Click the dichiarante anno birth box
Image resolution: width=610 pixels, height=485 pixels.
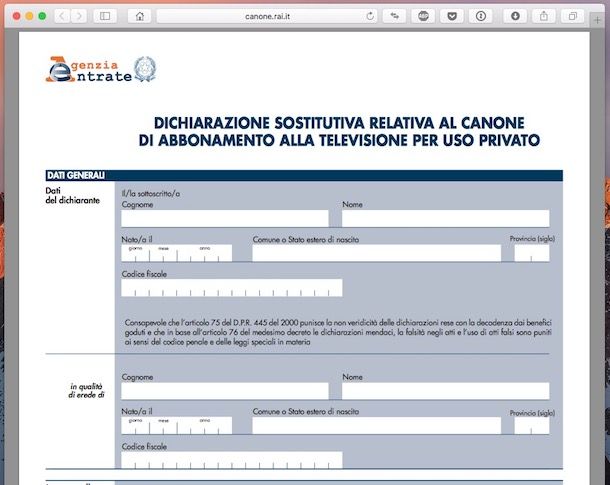coord(205,253)
